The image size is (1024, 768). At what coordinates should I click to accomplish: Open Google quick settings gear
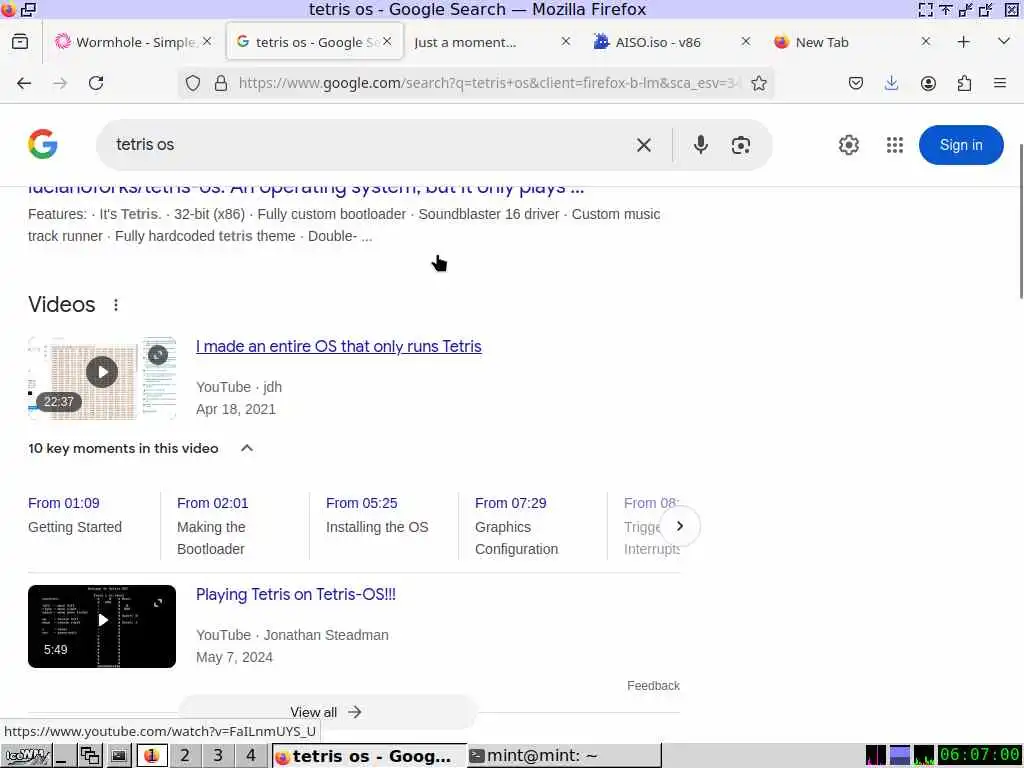tap(848, 145)
